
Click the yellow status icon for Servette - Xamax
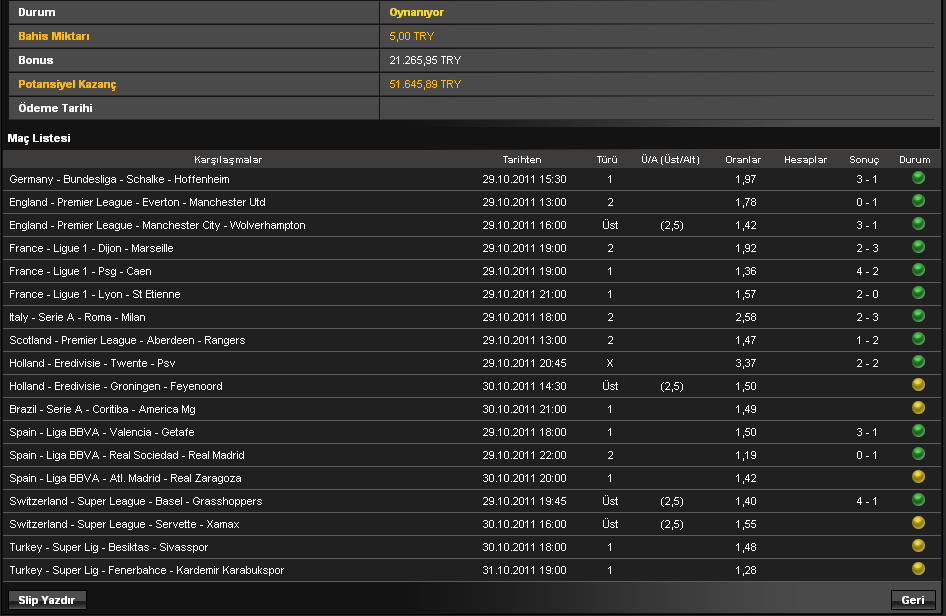pos(918,523)
